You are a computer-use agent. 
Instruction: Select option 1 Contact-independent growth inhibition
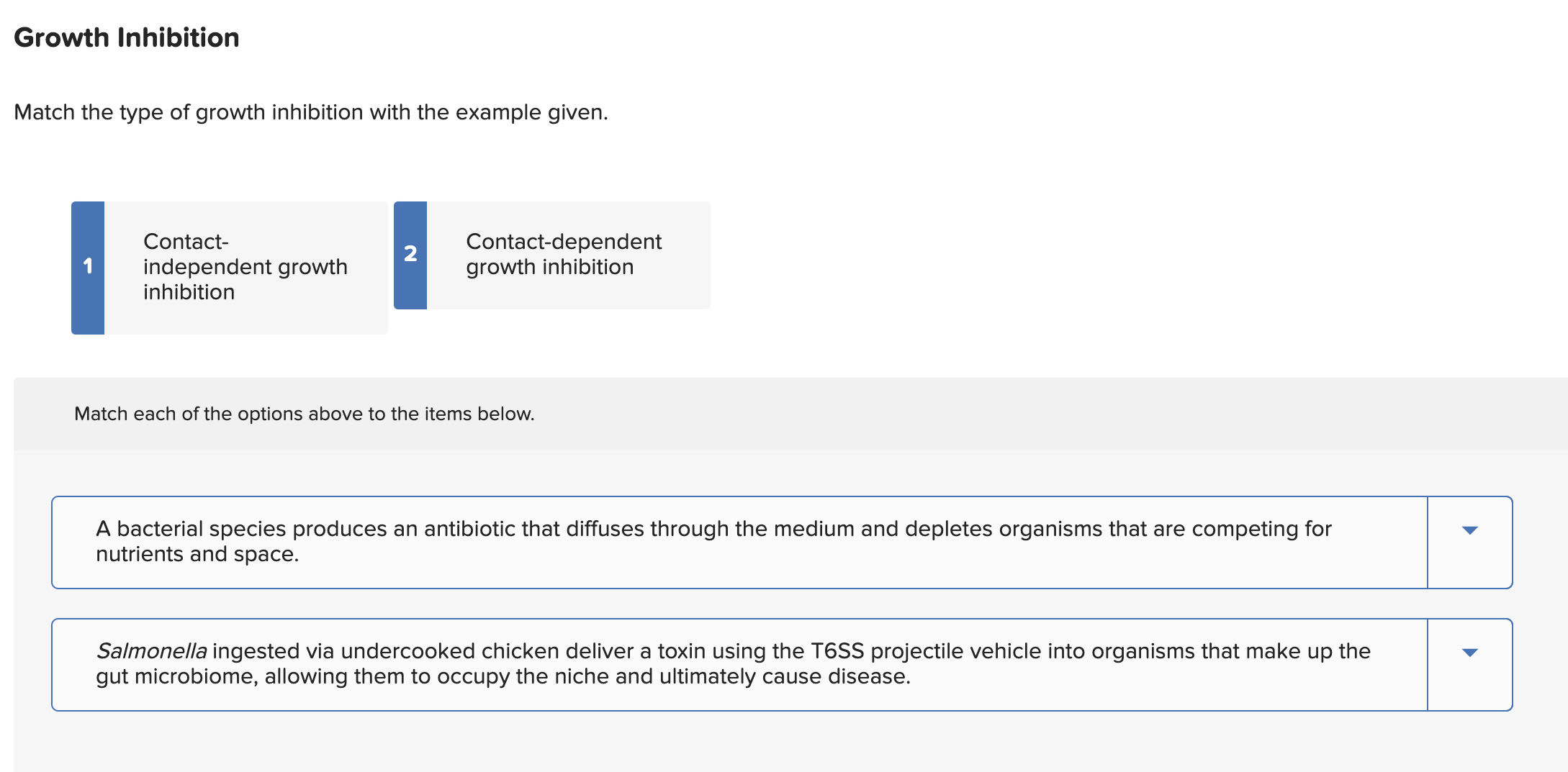(229, 267)
